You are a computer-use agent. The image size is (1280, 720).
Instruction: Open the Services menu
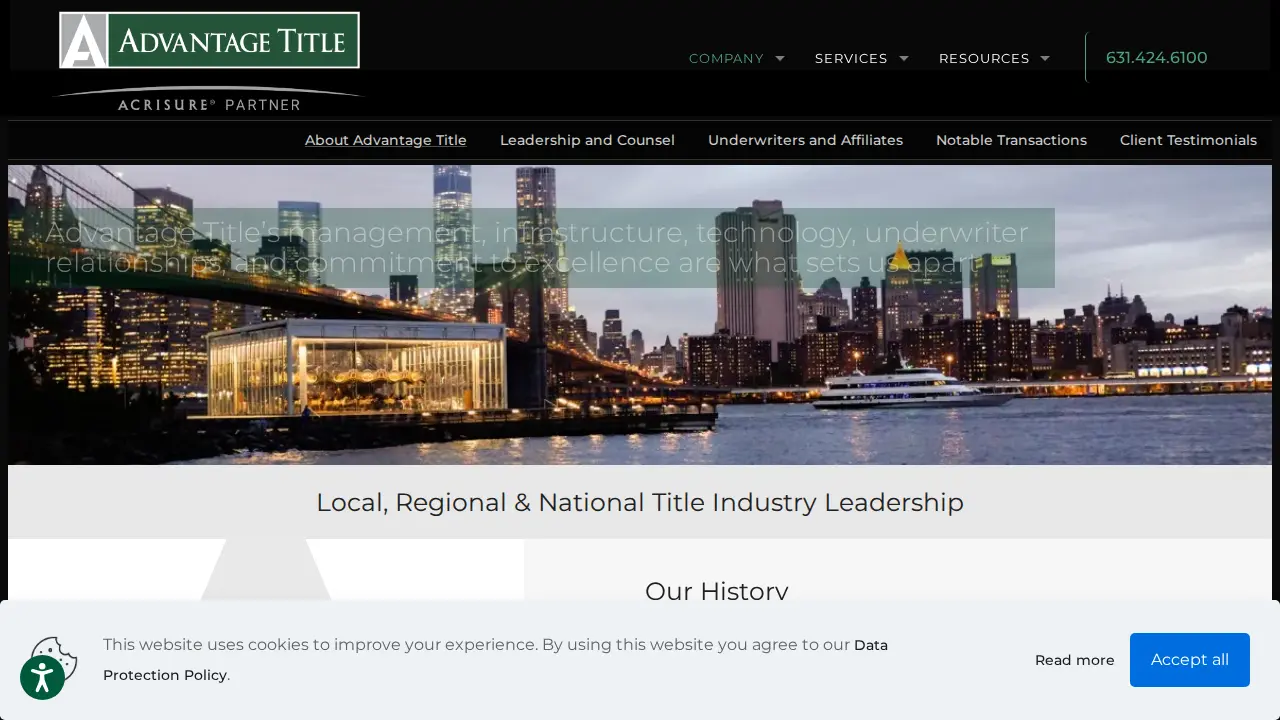(851, 58)
